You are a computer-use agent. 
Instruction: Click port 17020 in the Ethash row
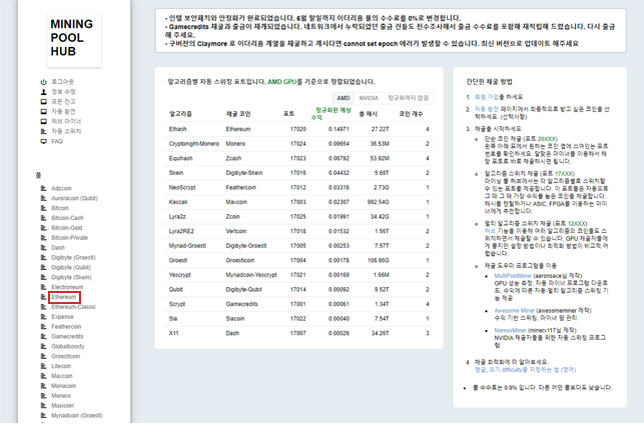pyautogui.click(x=298, y=129)
